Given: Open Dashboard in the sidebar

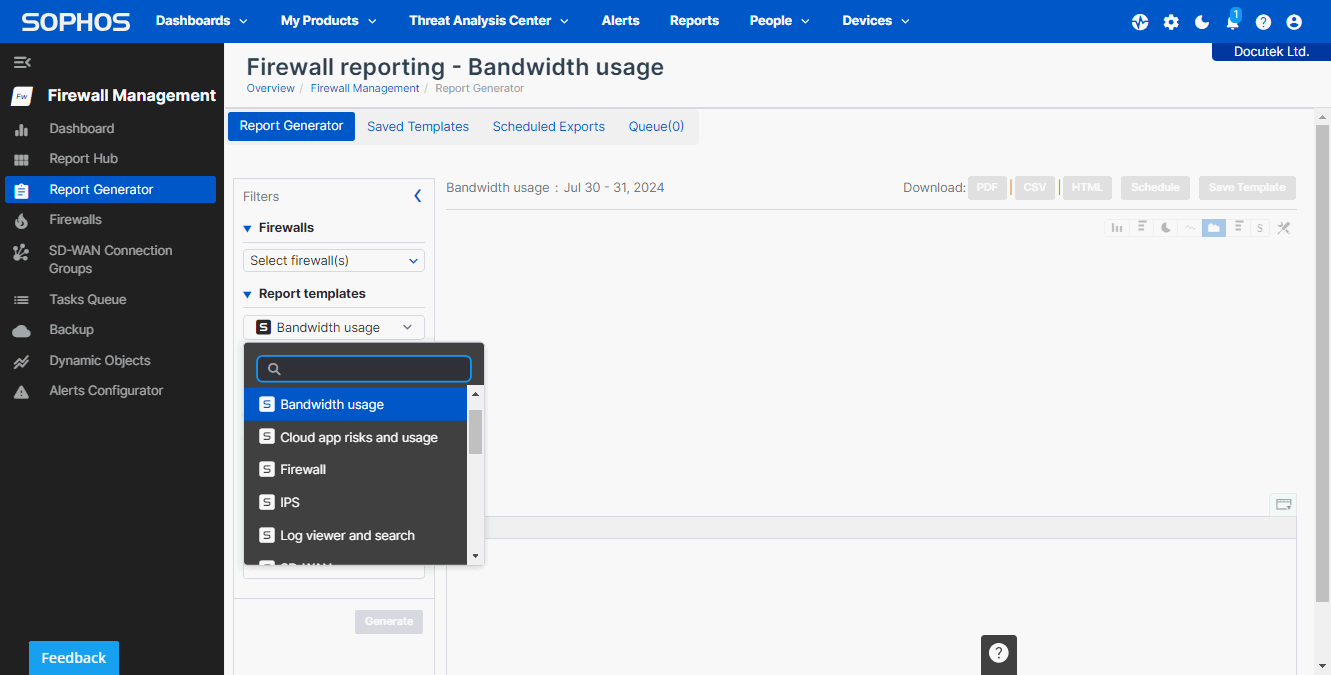Looking at the screenshot, I should (110, 128).
